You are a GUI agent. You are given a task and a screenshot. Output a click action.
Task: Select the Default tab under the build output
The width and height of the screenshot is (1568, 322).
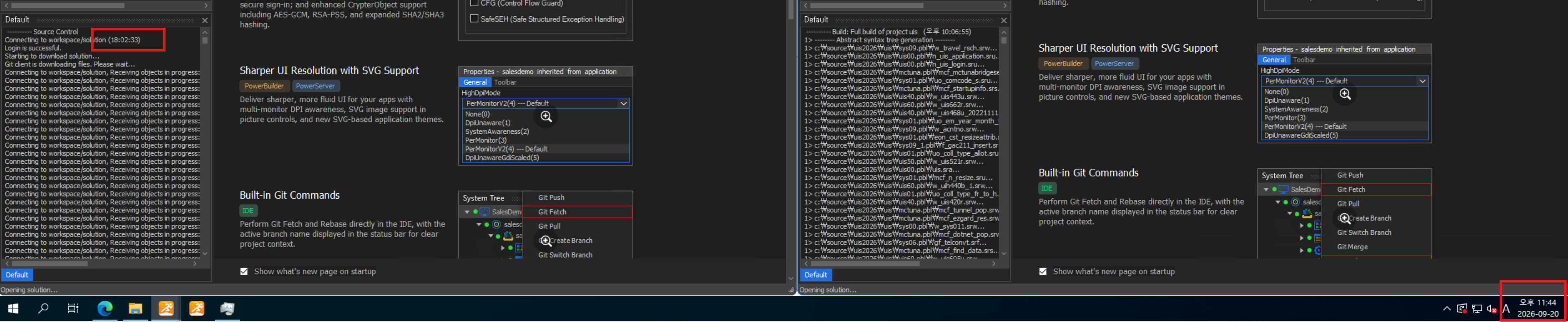816,275
